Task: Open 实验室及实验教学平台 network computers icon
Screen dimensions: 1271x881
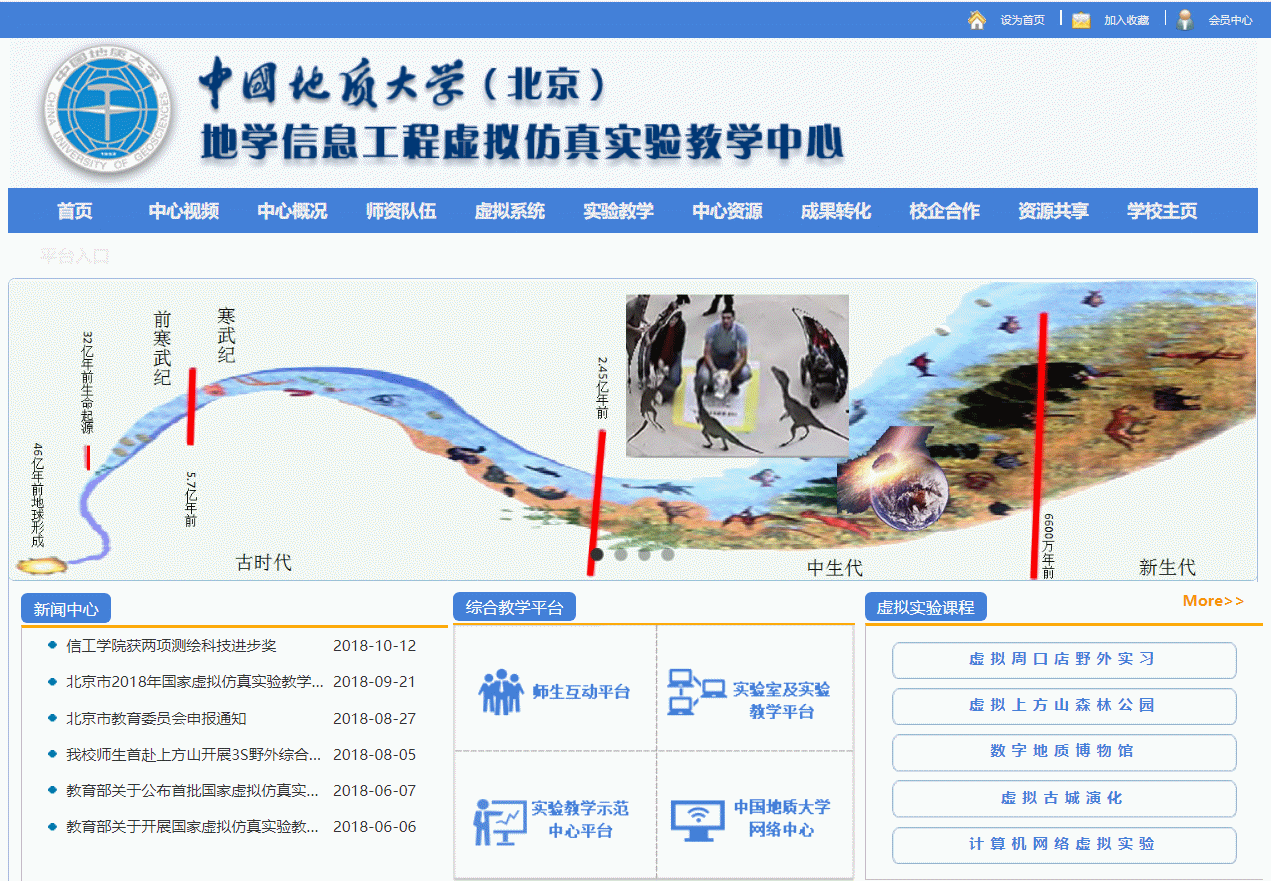Action: coord(696,692)
